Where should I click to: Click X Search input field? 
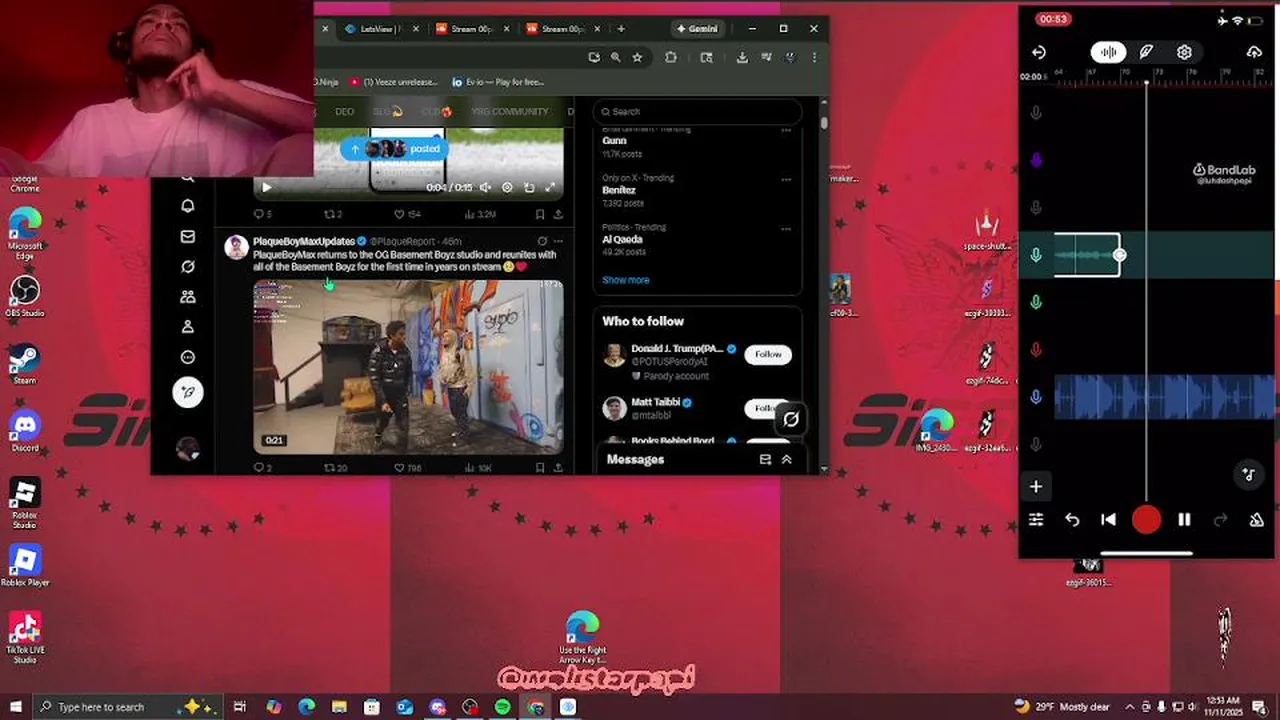point(697,112)
